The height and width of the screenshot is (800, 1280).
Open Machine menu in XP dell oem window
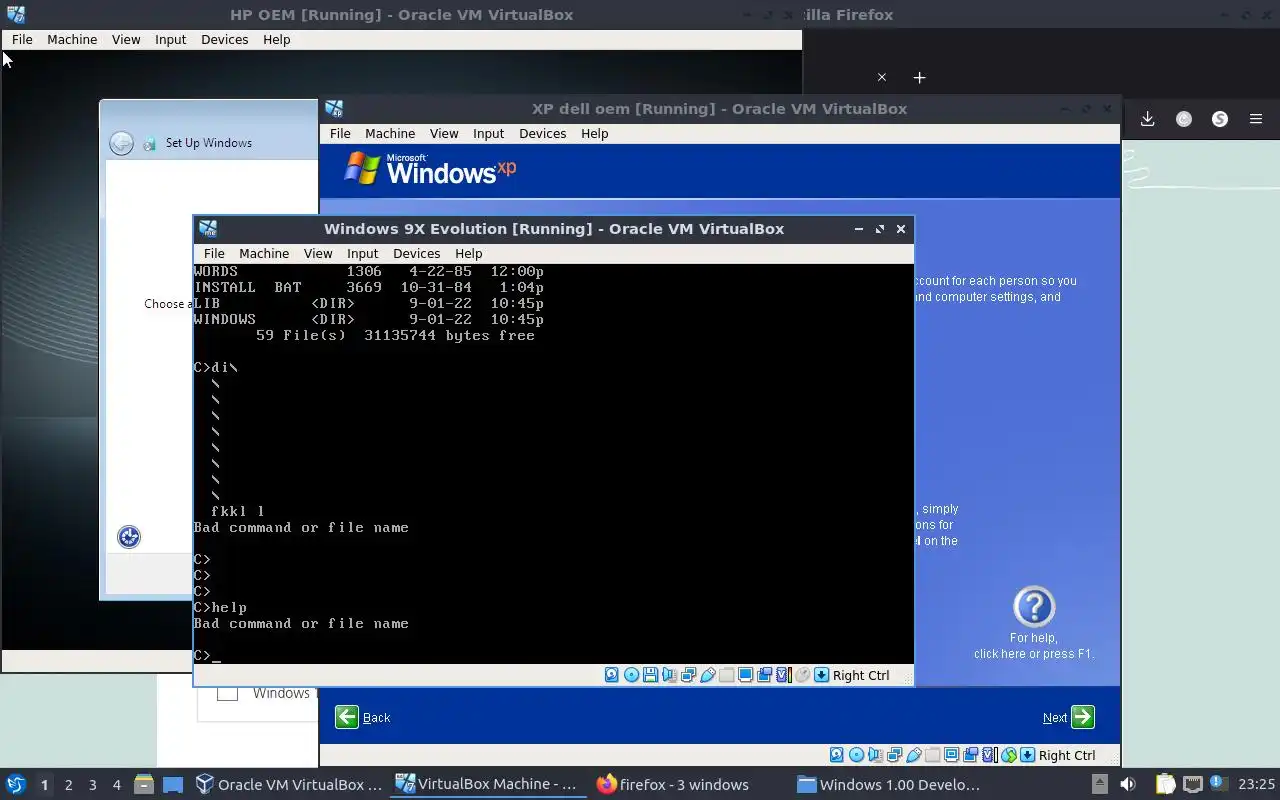coord(390,133)
